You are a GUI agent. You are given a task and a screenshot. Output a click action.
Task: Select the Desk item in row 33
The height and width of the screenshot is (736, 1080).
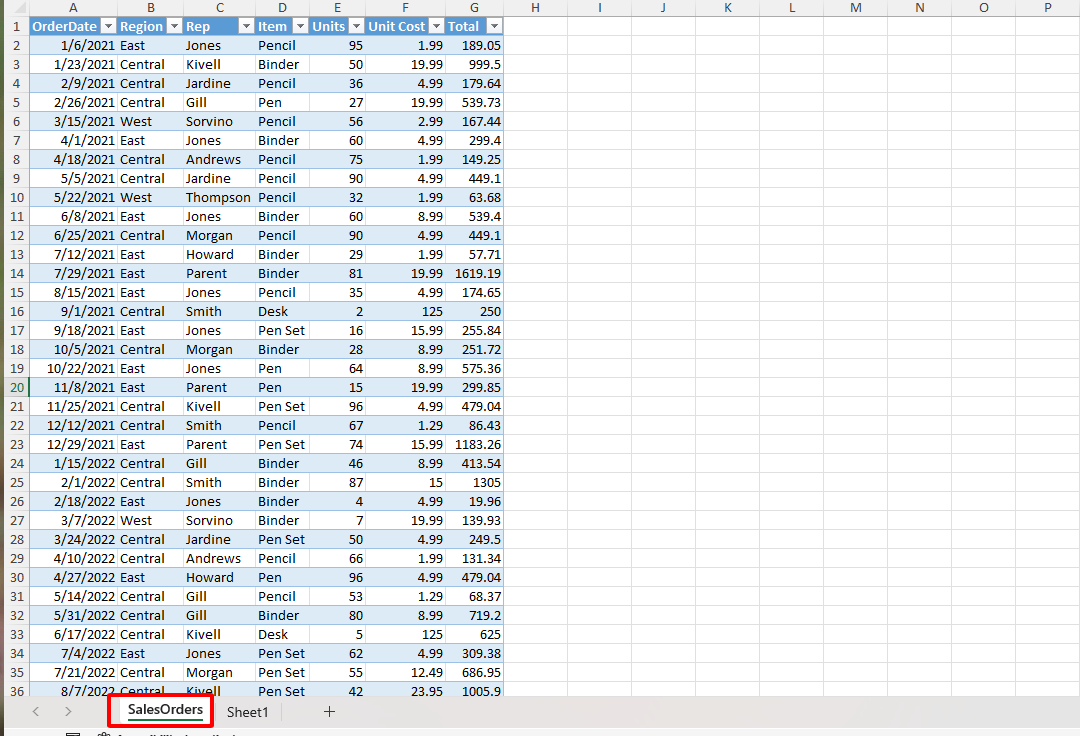pos(282,635)
